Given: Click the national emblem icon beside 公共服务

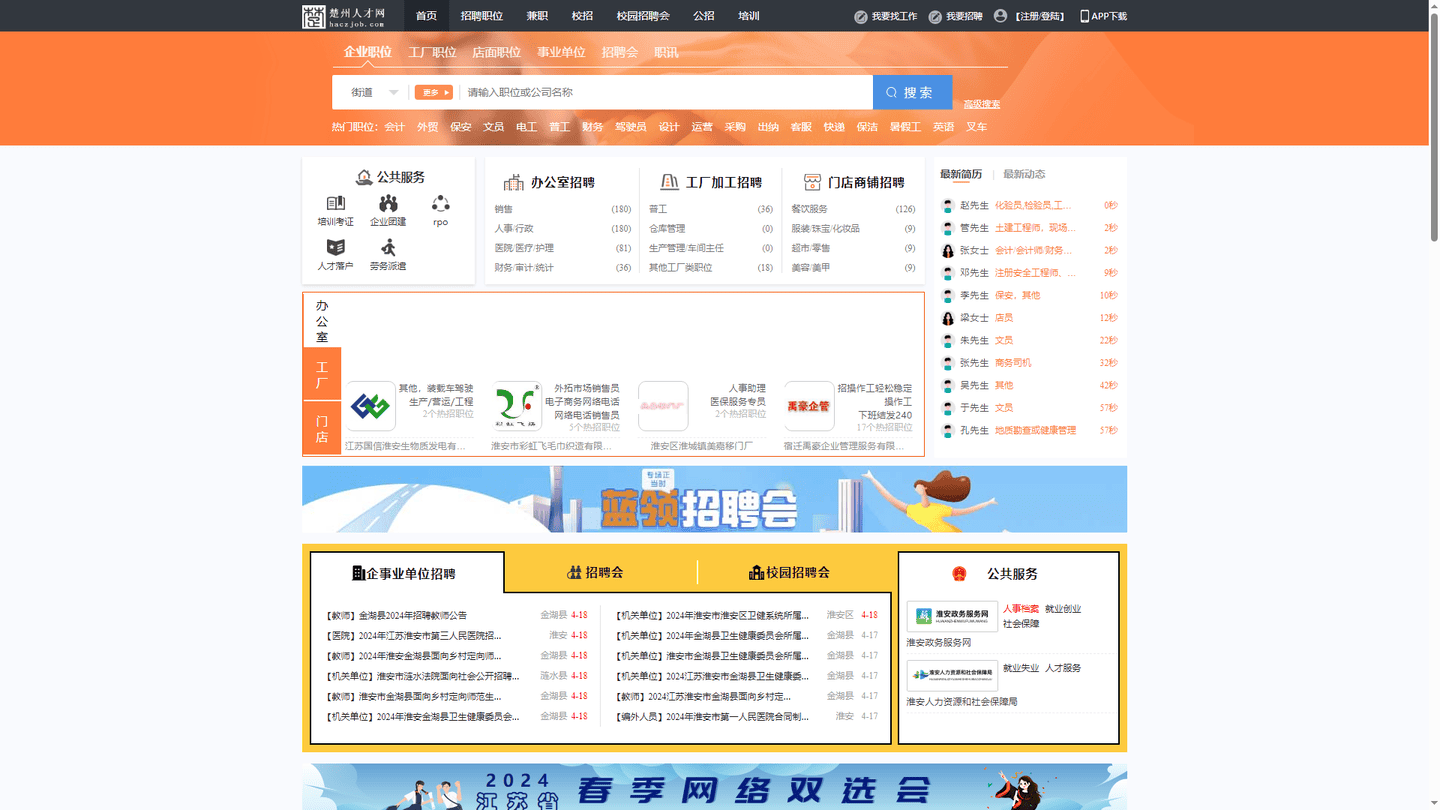Looking at the screenshot, I should pos(959,574).
